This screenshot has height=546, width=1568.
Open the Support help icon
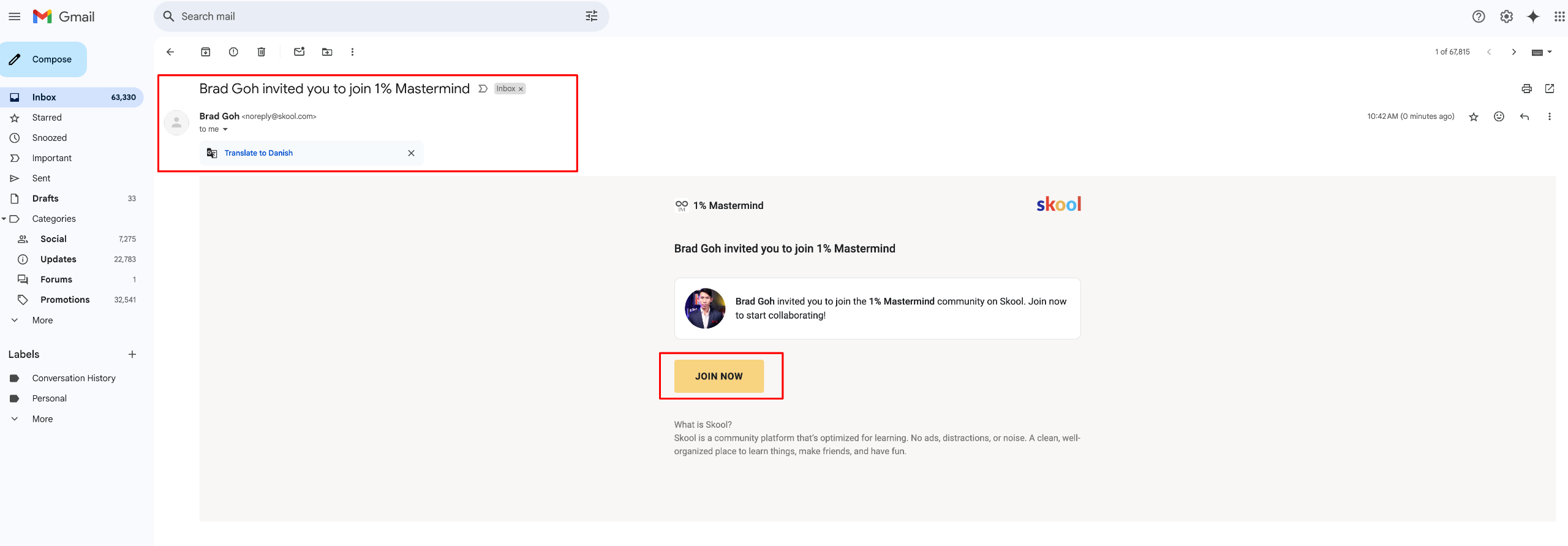1479,17
